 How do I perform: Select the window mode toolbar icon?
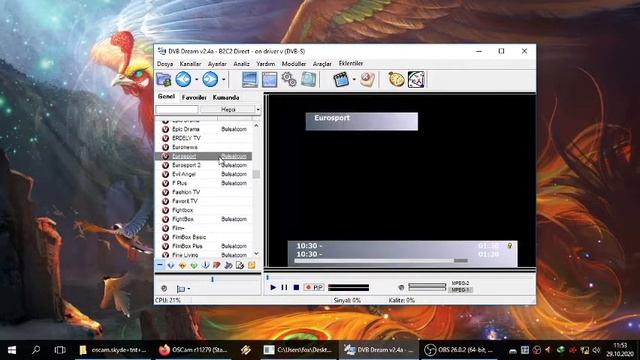coord(269,79)
